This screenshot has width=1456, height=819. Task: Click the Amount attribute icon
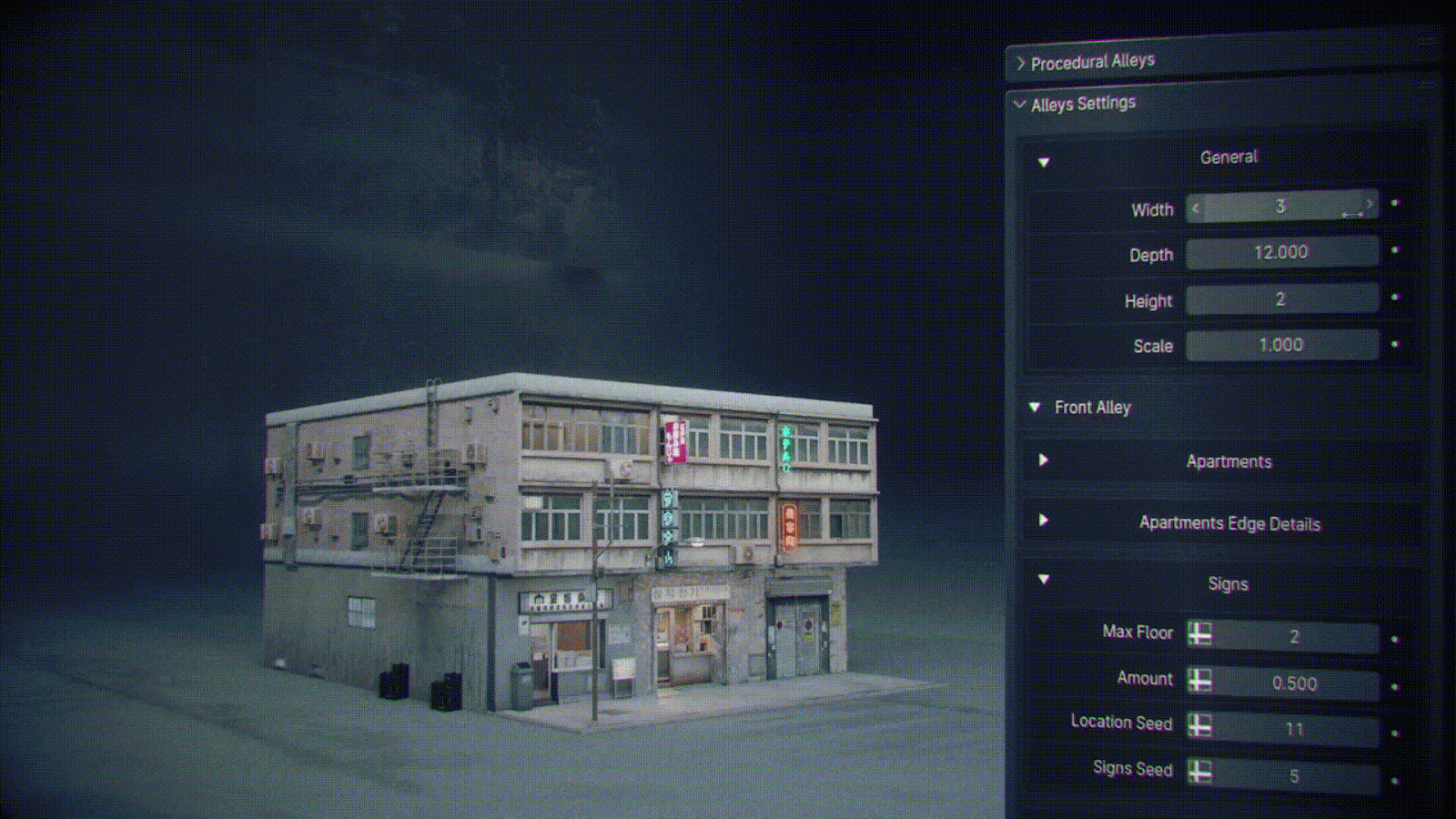(x=1200, y=680)
